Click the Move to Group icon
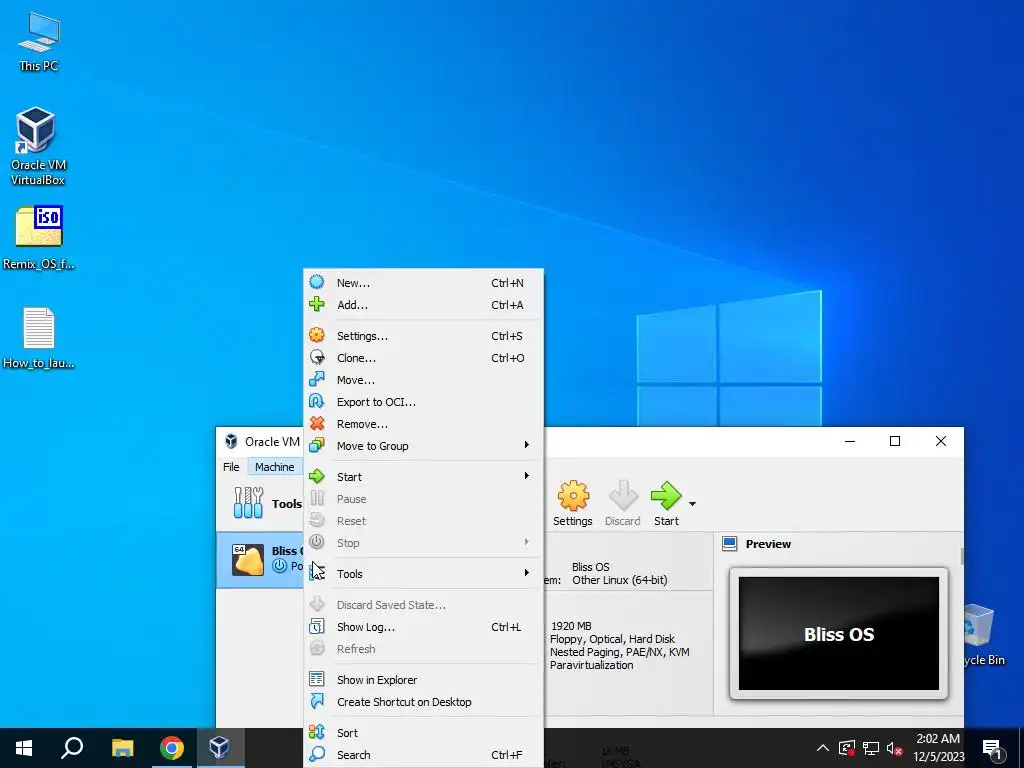Viewport: 1024px width, 768px height. [x=317, y=445]
